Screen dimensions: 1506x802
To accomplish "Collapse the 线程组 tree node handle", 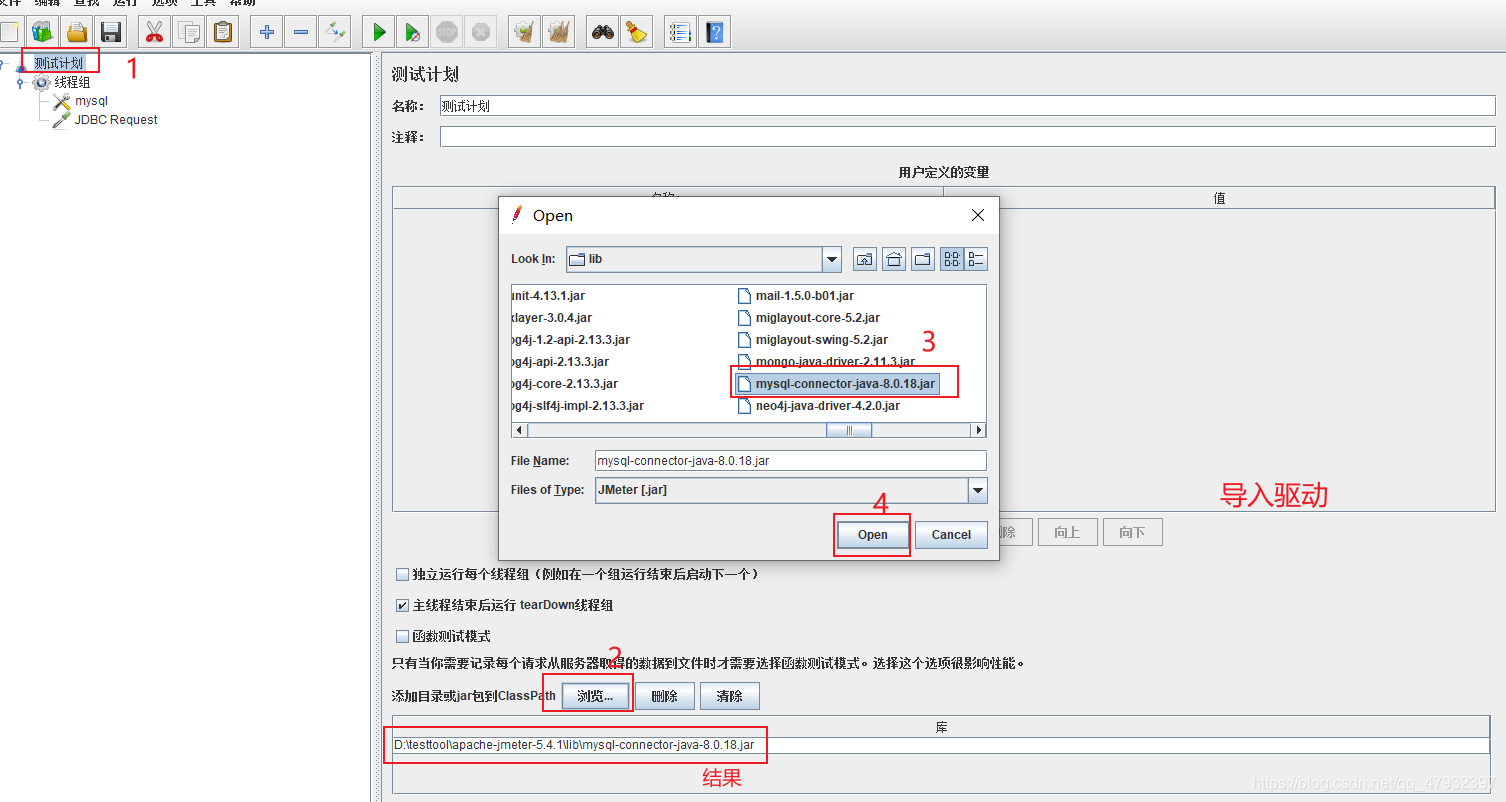I will 19,83.
